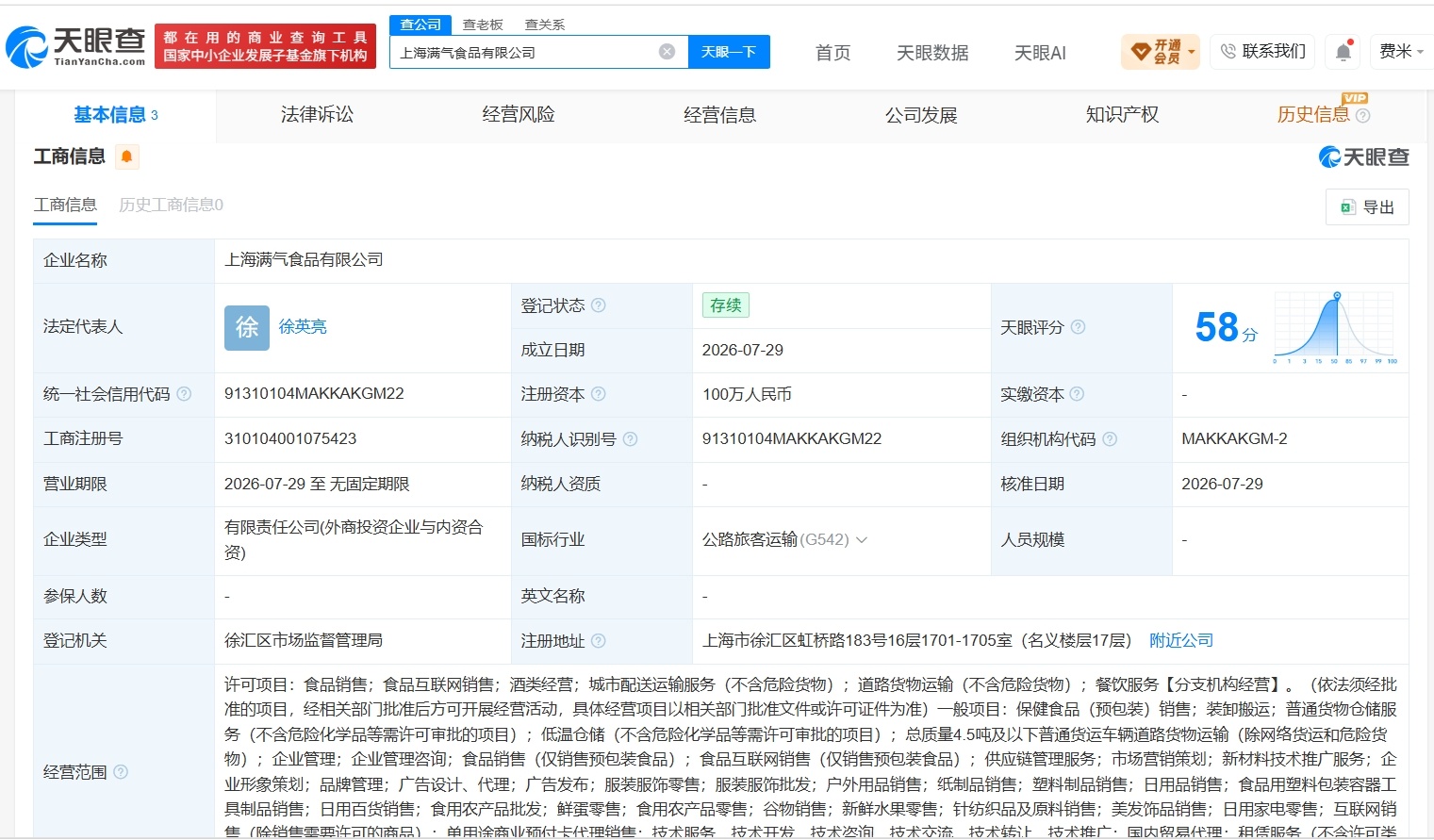
Task: Open 天眼数据 in top navigation
Action: (x=932, y=53)
